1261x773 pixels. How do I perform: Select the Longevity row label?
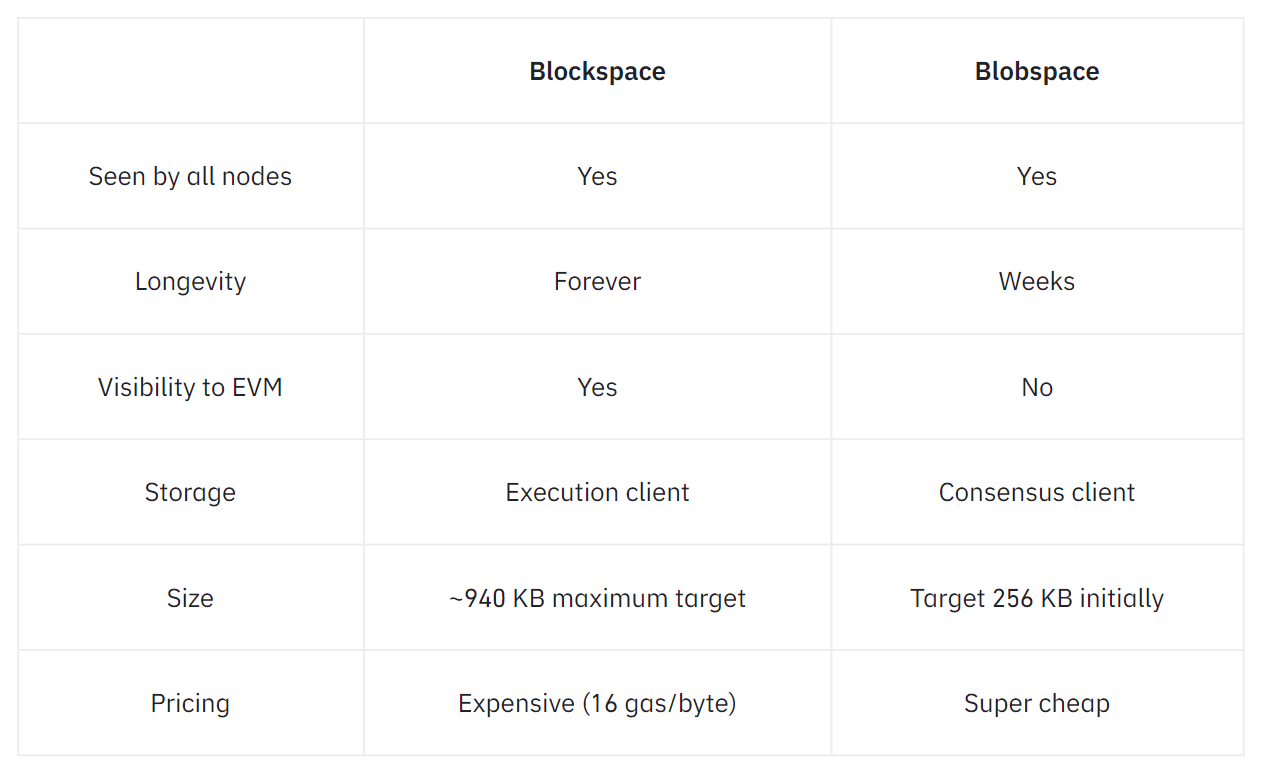point(190,282)
